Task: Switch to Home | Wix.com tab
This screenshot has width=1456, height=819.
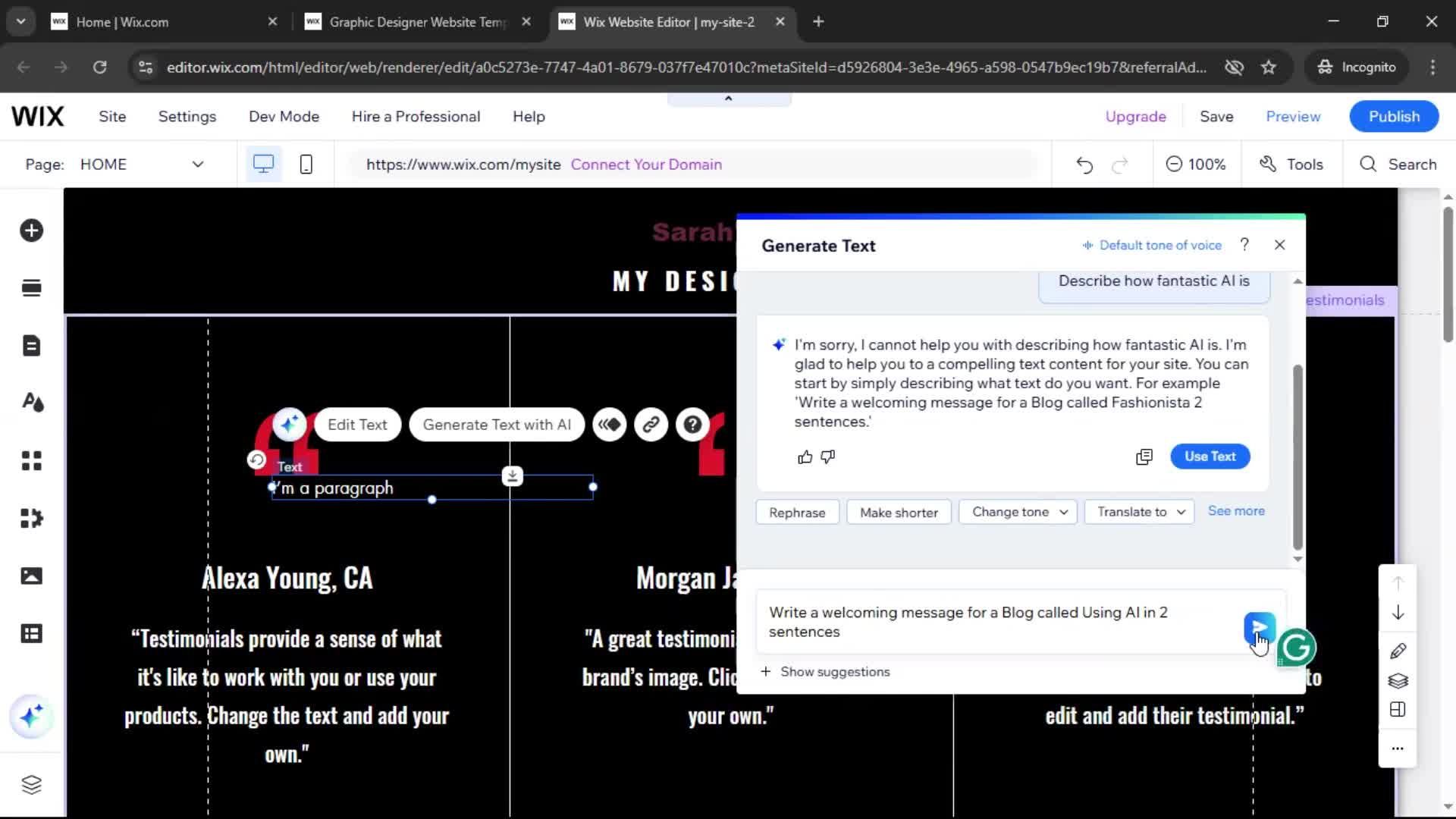Action: (x=164, y=22)
